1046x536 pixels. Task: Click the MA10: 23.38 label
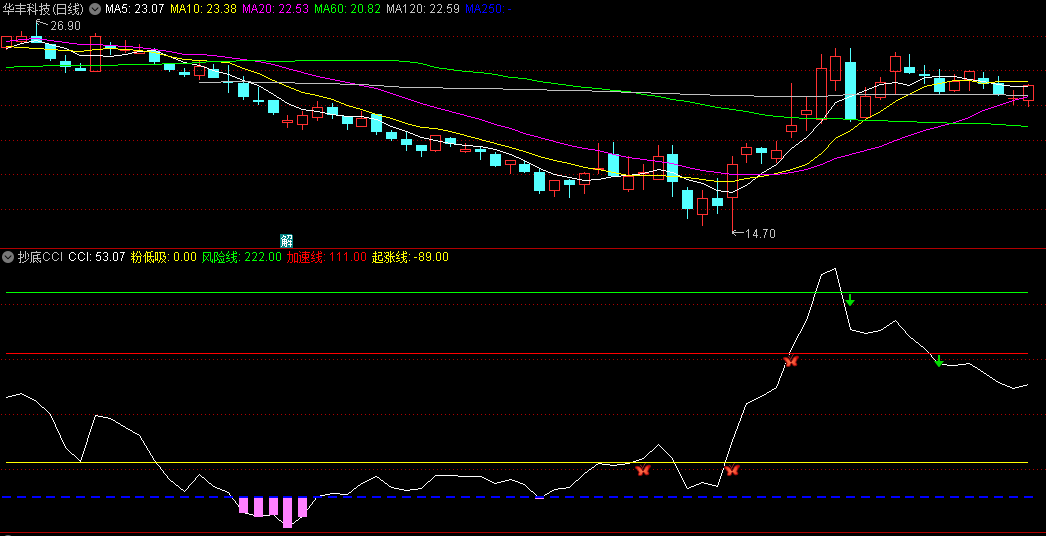(x=203, y=9)
